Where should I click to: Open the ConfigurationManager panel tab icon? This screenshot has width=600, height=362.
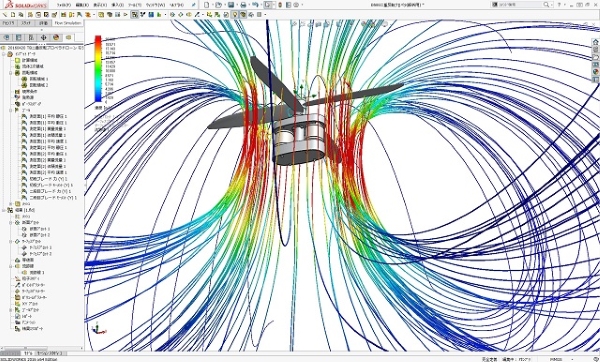[x=31, y=37]
